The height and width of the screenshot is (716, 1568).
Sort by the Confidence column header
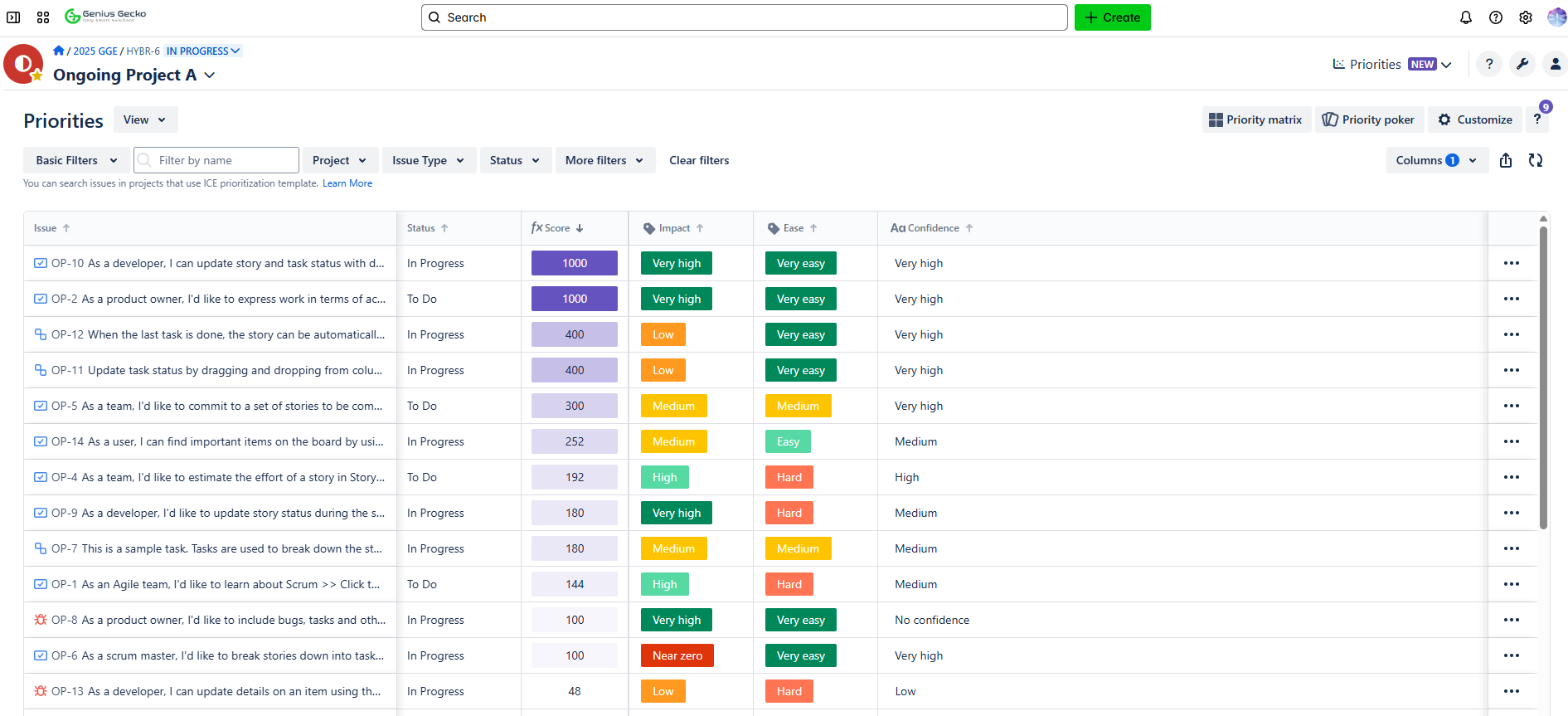click(x=932, y=228)
